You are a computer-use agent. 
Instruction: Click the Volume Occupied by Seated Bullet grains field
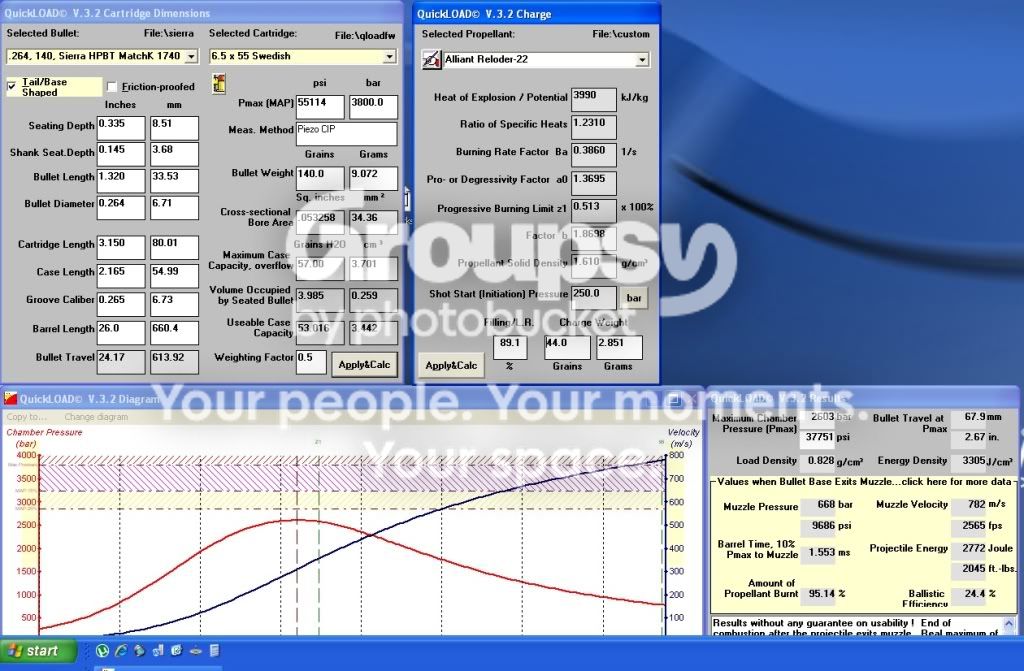pyautogui.click(x=320, y=300)
